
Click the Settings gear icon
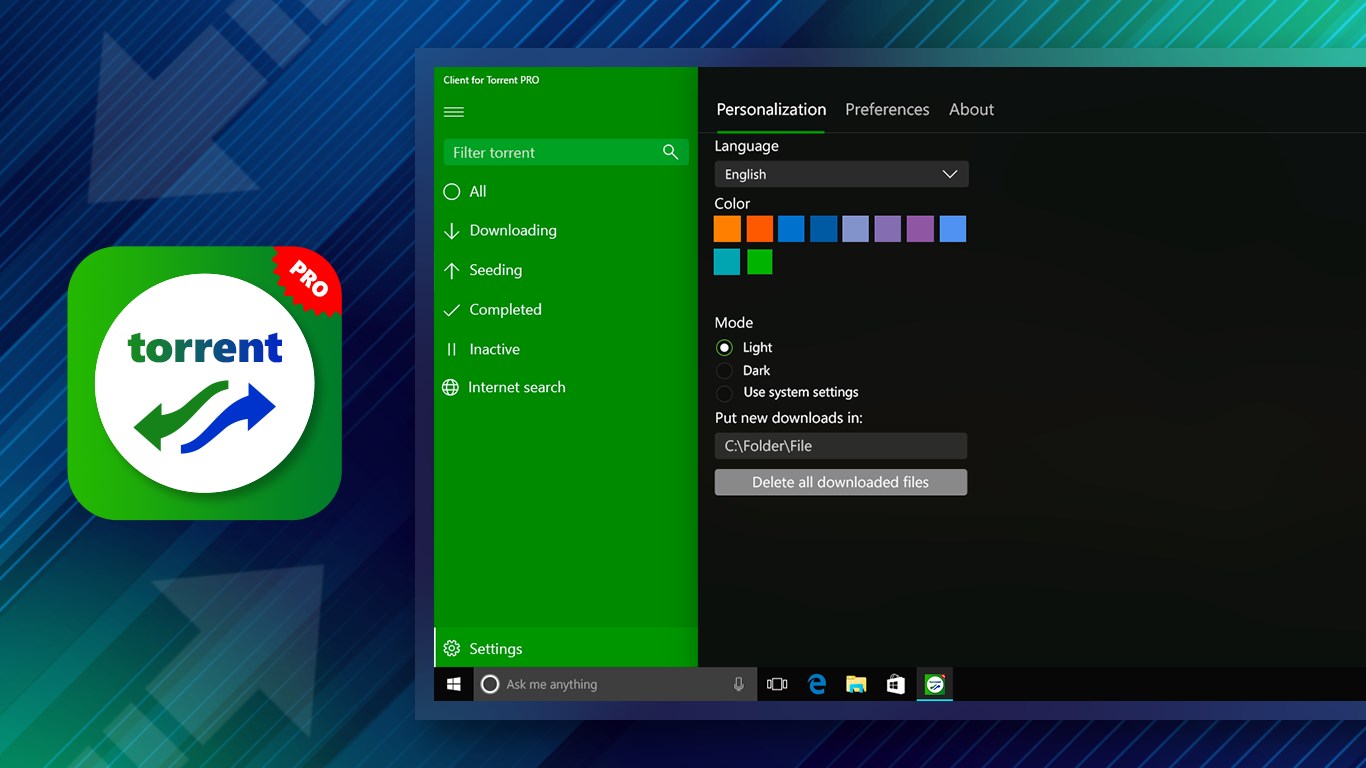click(x=451, y=648)
